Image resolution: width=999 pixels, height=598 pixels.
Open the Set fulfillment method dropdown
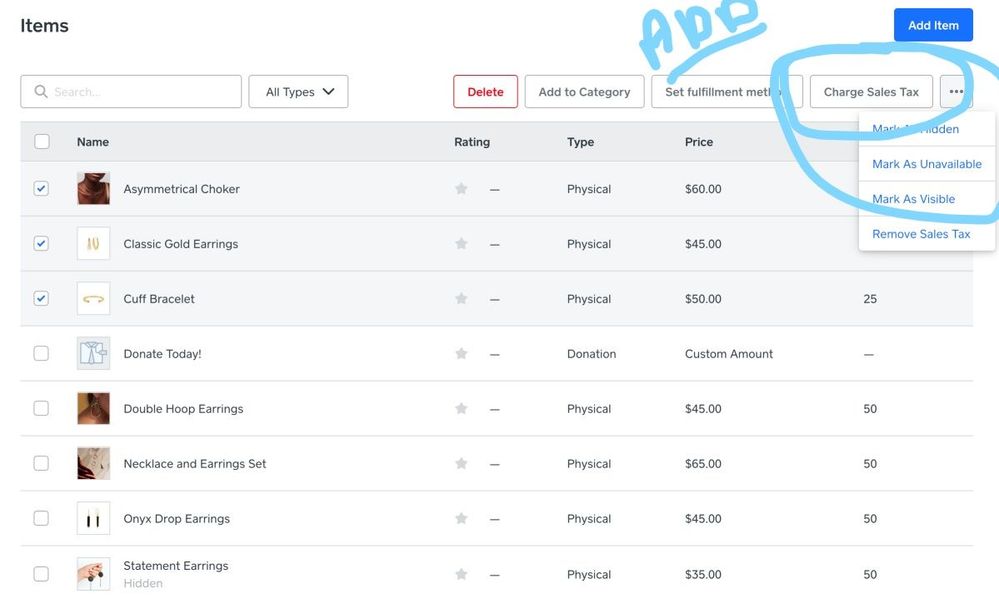point(726,92)
